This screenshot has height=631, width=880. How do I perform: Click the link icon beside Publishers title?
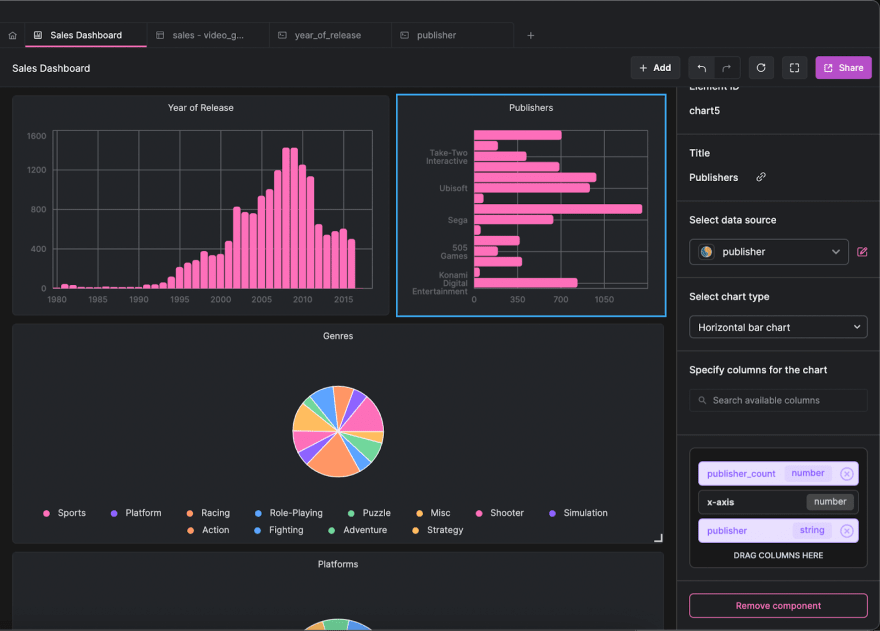pos(761,177)
